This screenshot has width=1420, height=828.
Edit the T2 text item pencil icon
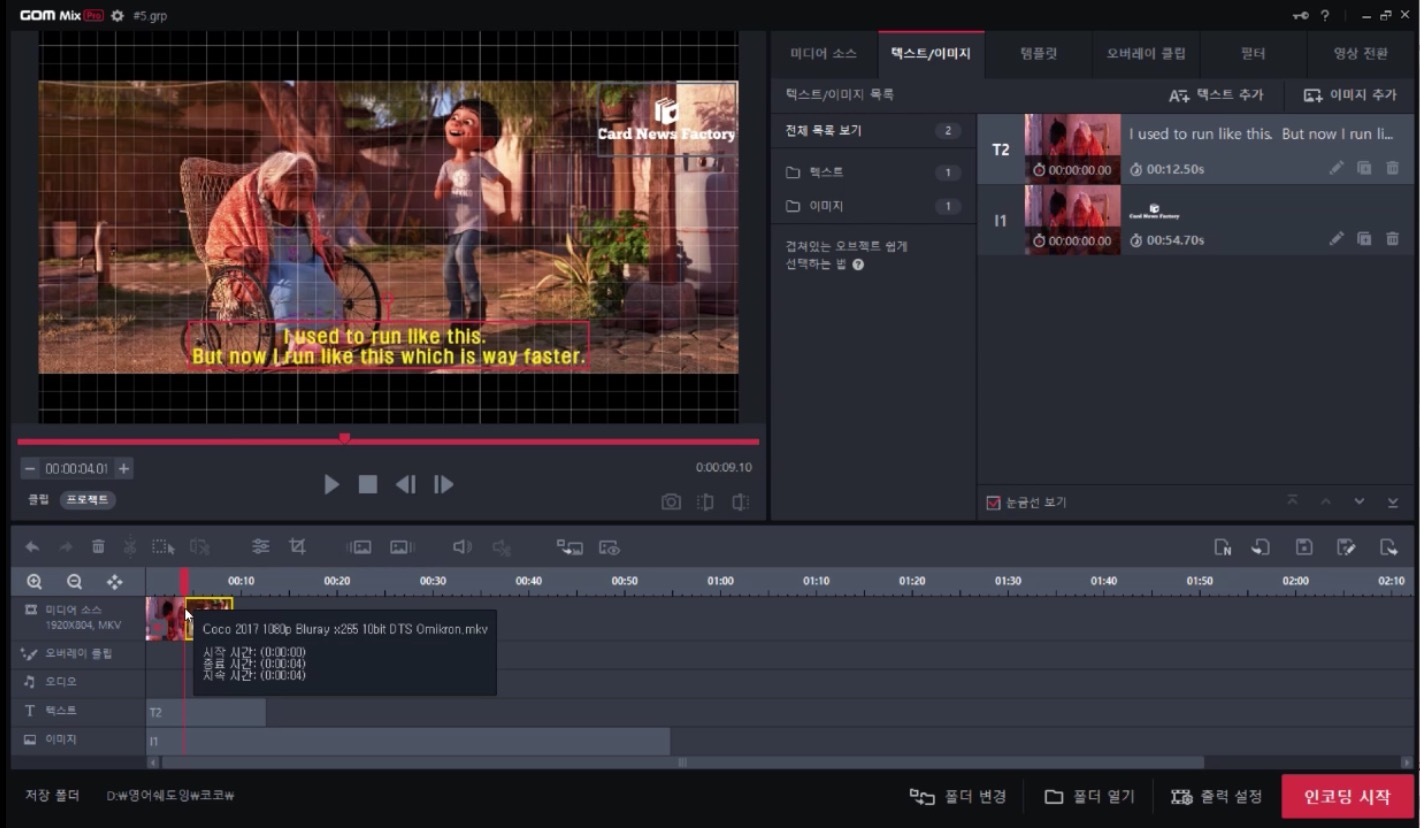pyautogui.click(x=1336, y=168)
